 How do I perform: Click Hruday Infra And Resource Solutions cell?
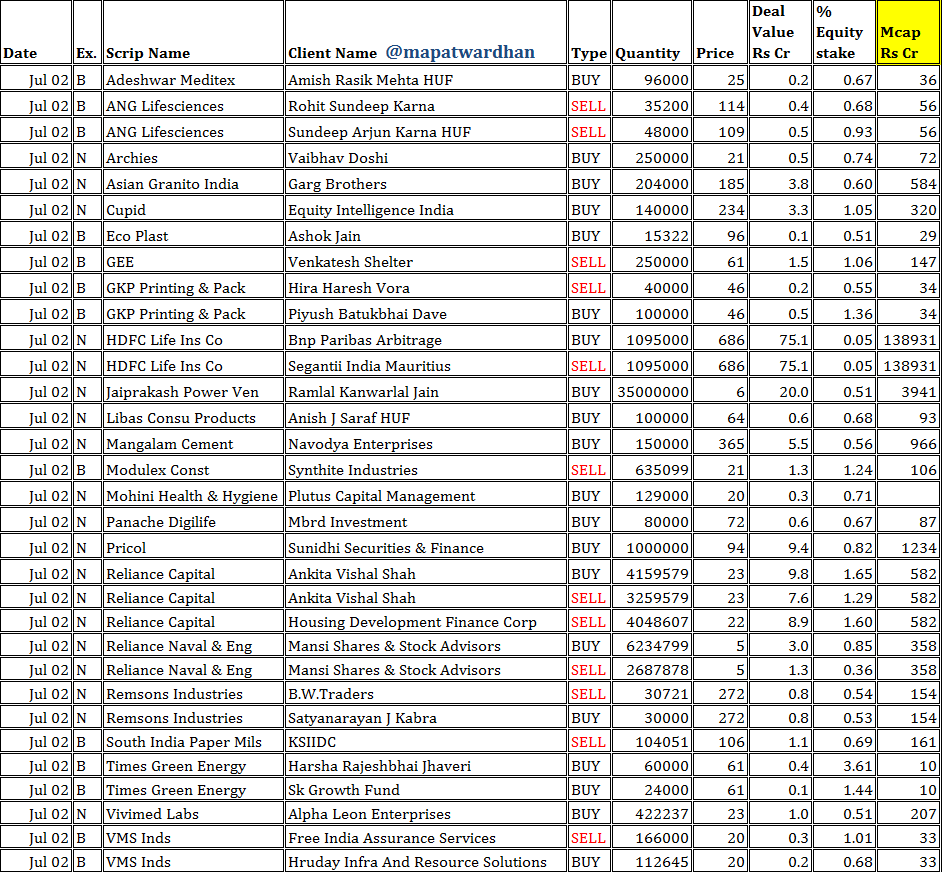[426, 862]
